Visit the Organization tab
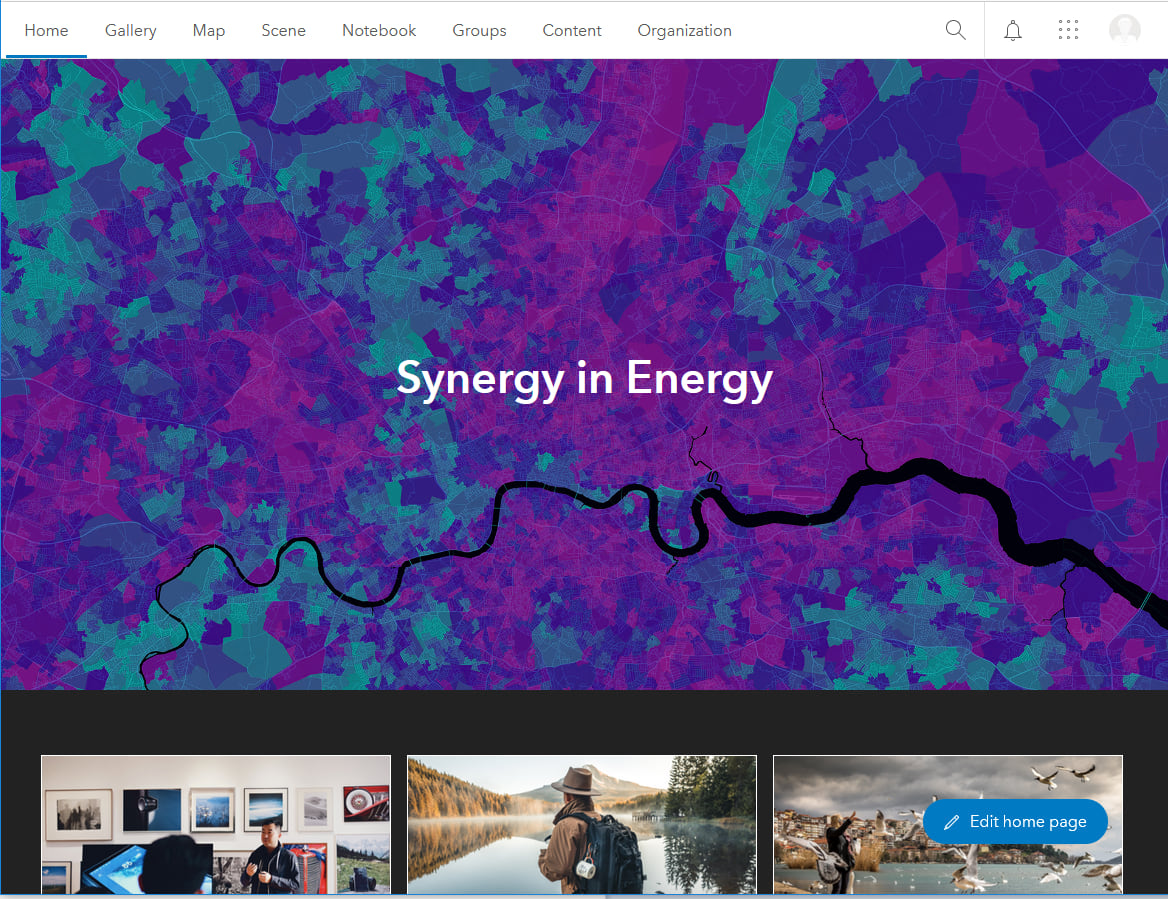 pyautogui.click(x=684, y=30)
